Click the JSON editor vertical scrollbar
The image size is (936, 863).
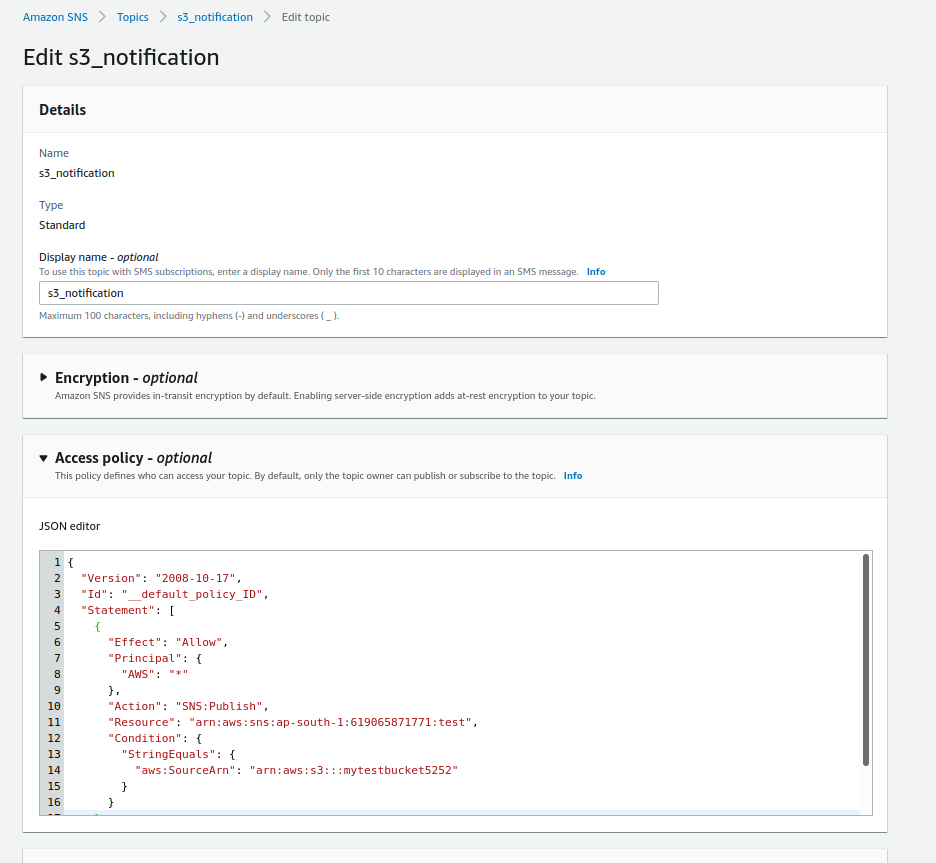tap(866, 660)
